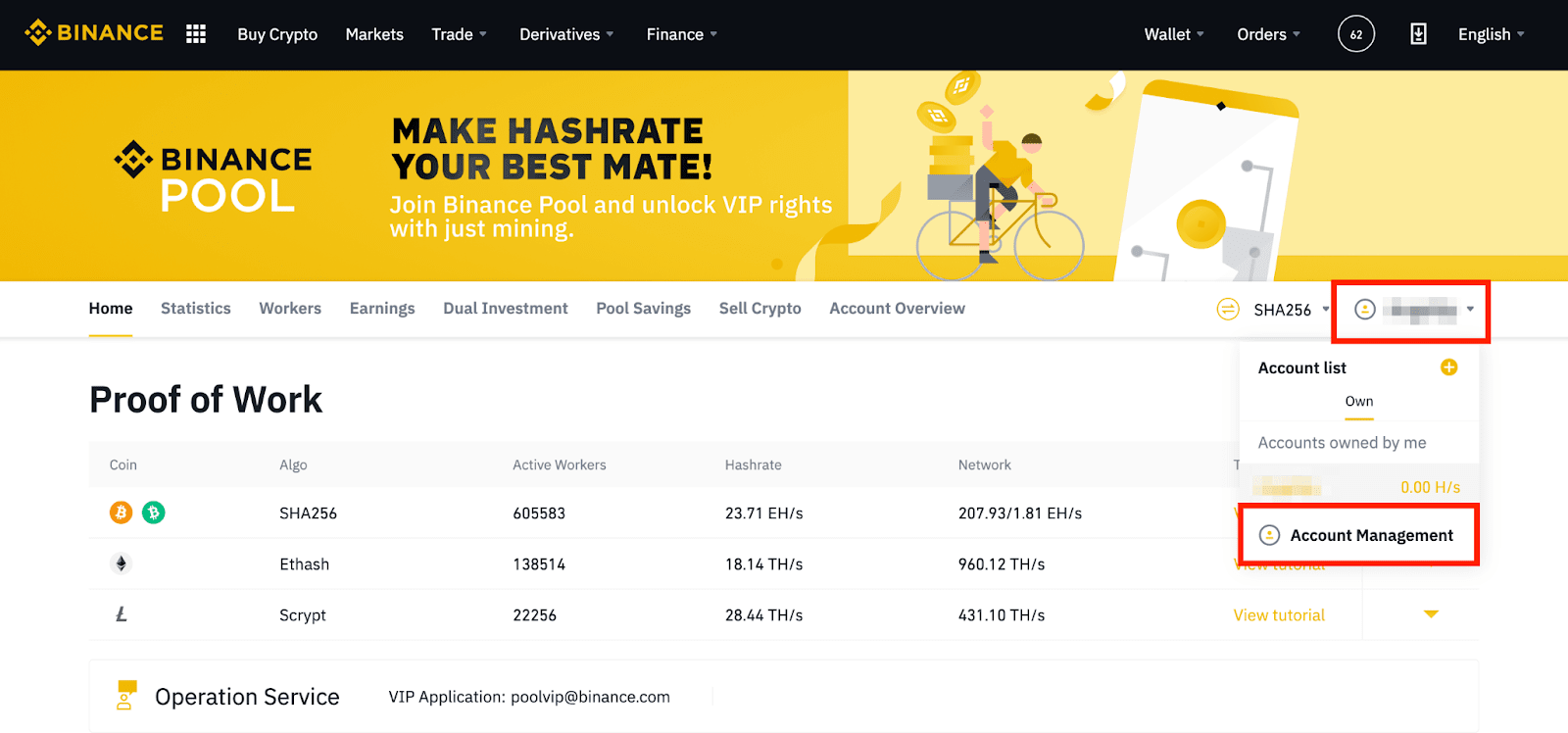This screenshot has height=733, width=1568.
Task: Click VIP Application poolvip@binance.com text
Action: click(529, 697)
